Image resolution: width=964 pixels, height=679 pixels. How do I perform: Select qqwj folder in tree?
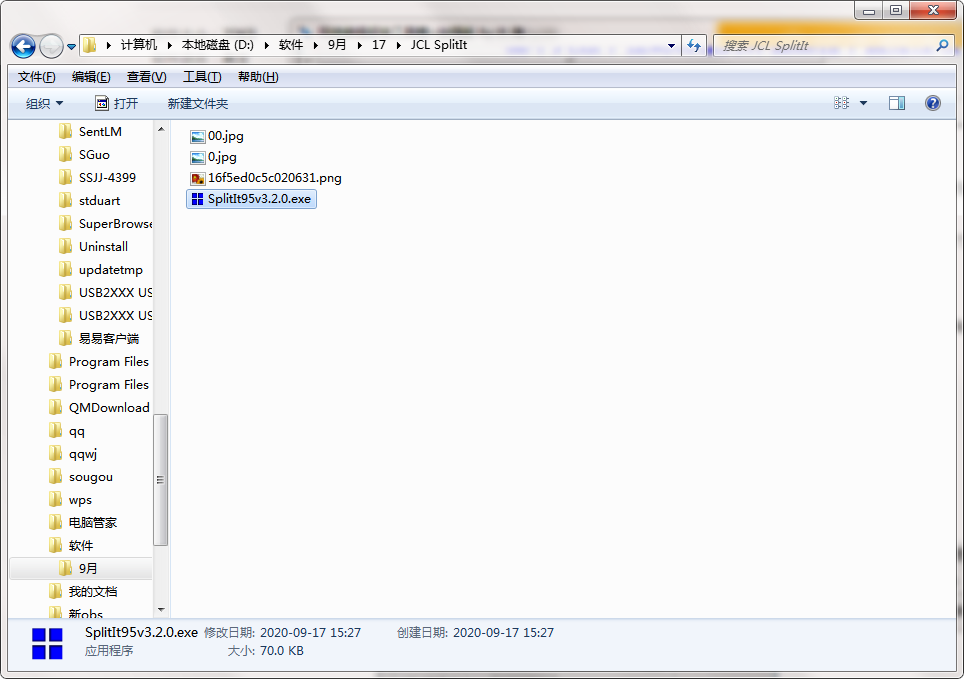tap(73, 454)
